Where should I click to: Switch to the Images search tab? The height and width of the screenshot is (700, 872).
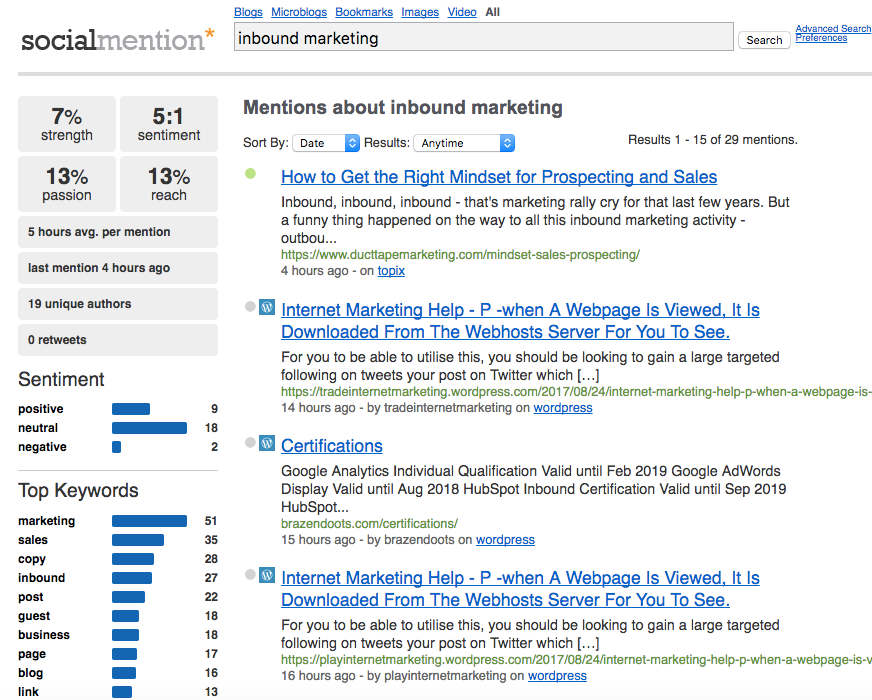pyautogui.click(x=419, y=12)
